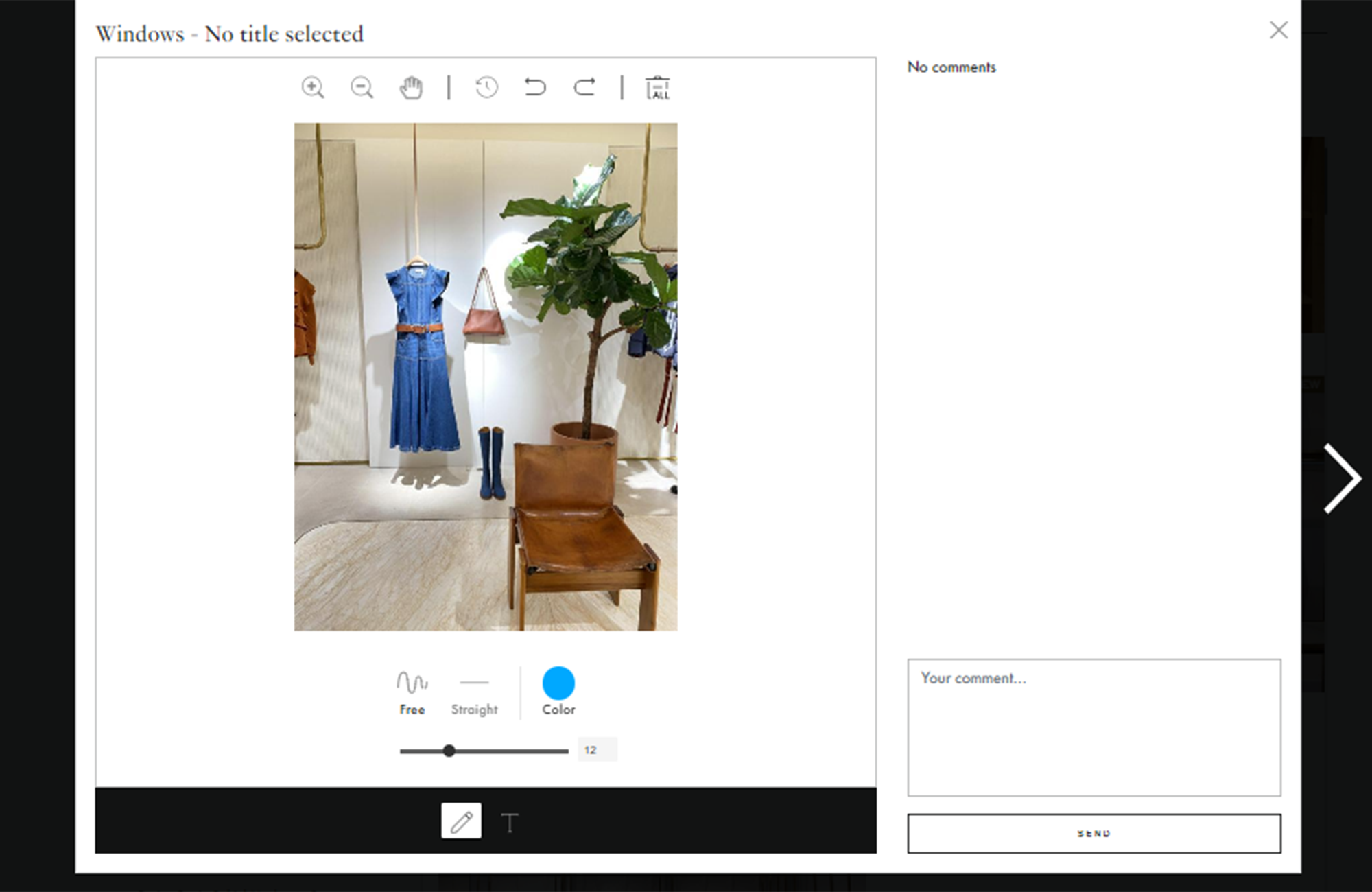This screenshot has height=892, width=1372.
Task: Click the storefront photo canvas
Action: coord(485,377)
